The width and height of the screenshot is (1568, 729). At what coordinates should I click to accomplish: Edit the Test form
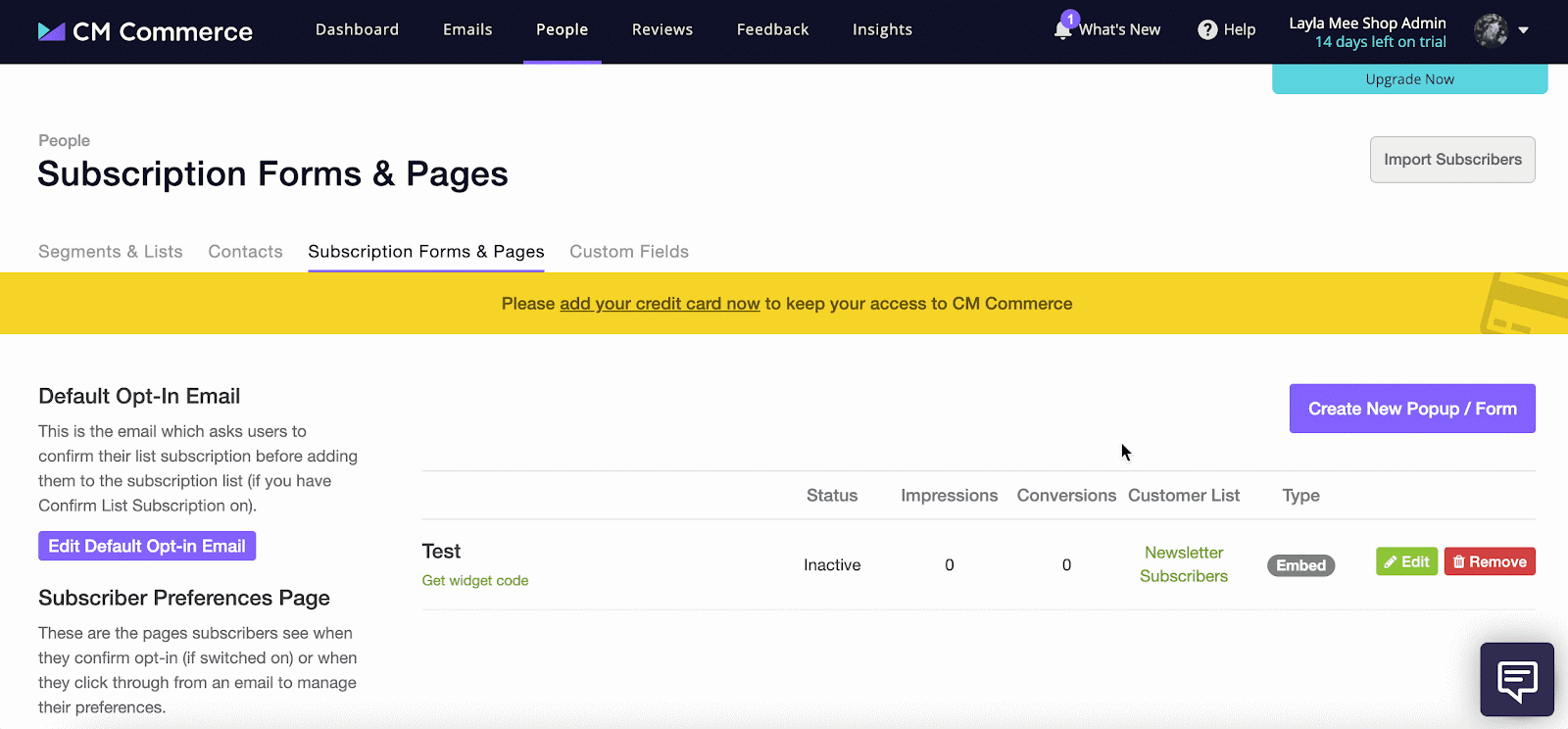pyautogui.click(x=1406, y=561)
